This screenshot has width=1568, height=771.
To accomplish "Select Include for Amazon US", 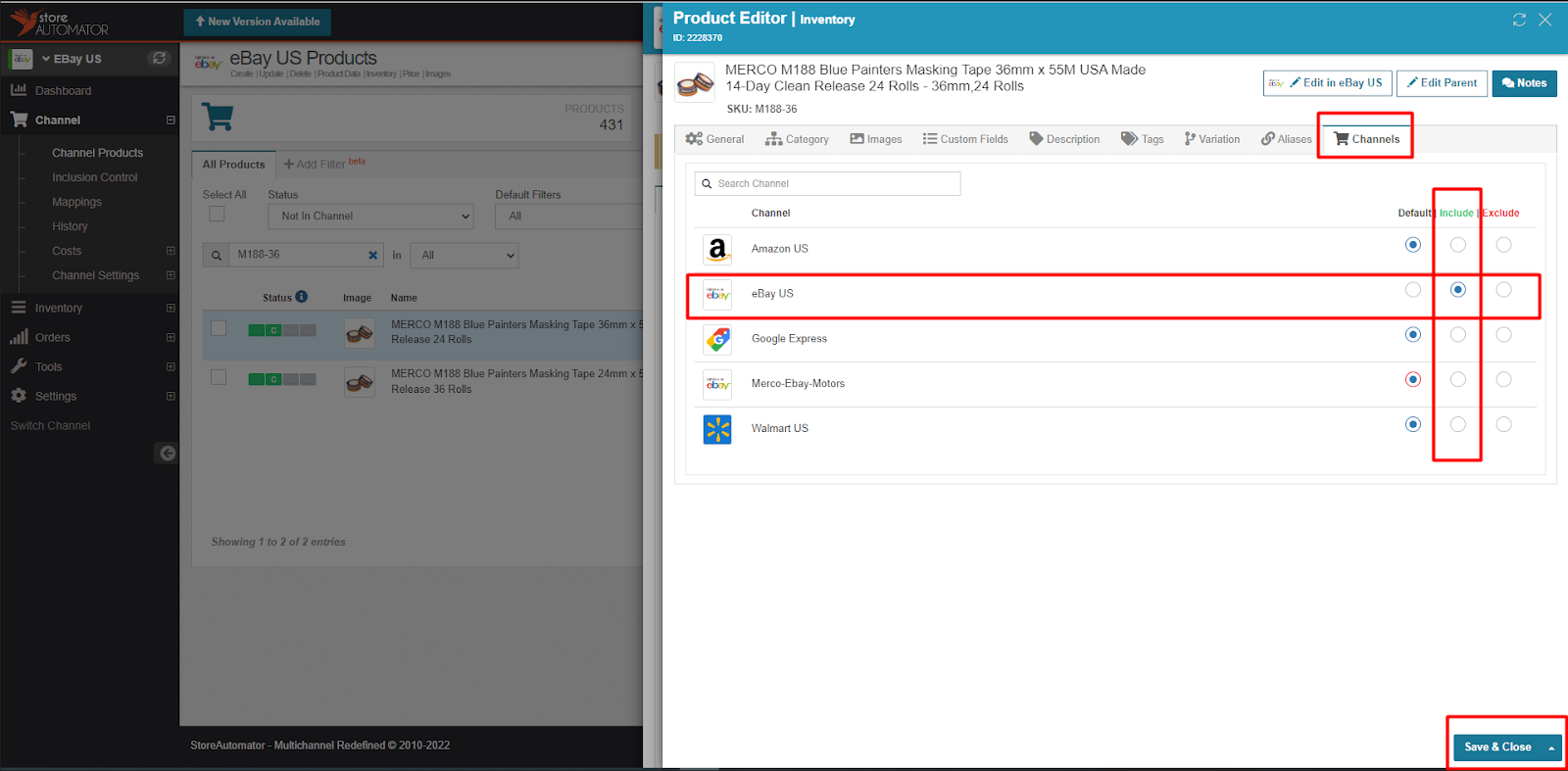I will point(1458,245).
